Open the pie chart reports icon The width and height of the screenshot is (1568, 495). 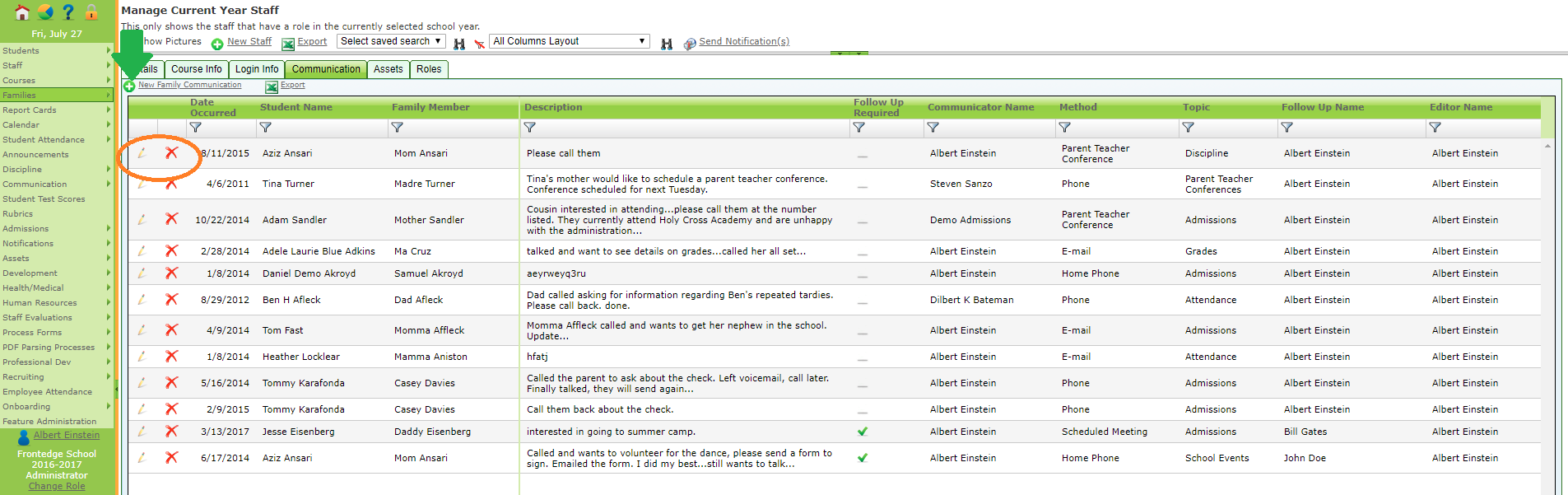[x=45, y=12]
